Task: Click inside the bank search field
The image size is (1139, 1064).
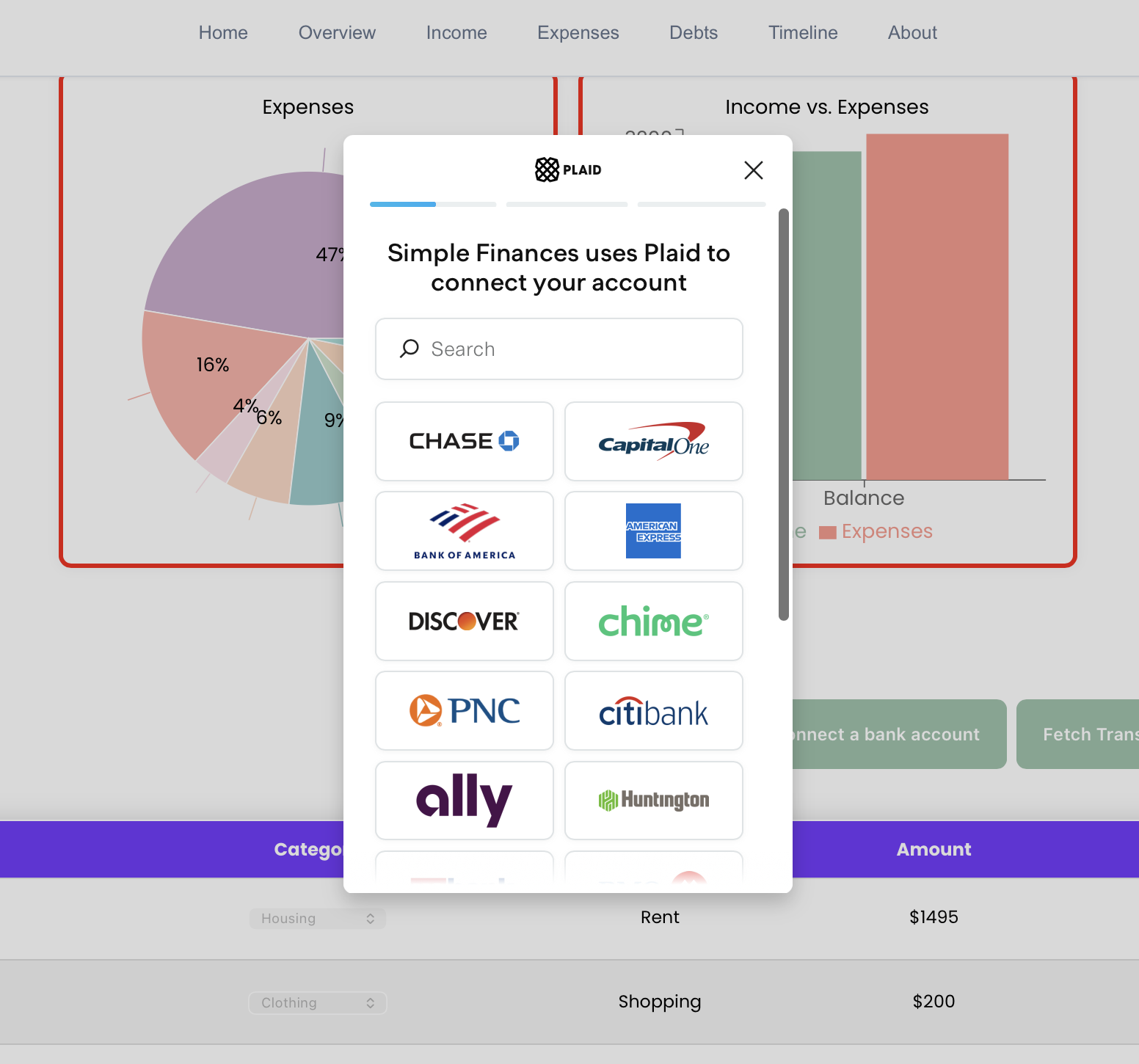Action: click(x=558, y=349)
